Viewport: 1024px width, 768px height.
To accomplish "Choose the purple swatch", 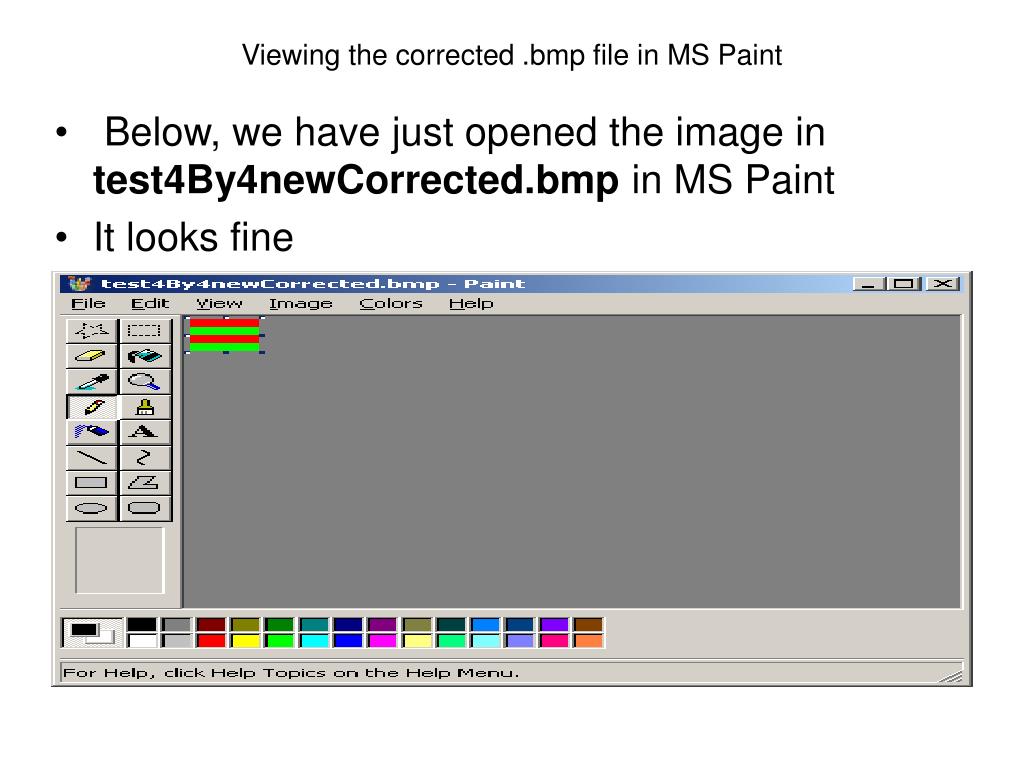I will click(383, 625).
